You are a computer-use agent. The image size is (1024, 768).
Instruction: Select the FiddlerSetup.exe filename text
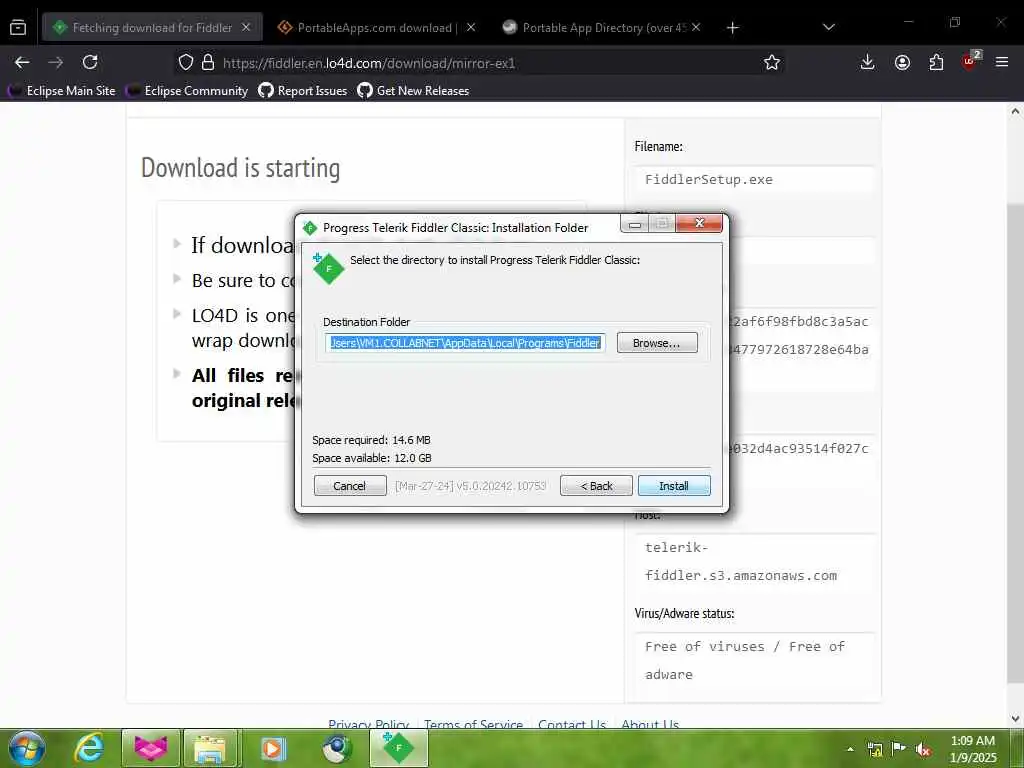[709, 180]
